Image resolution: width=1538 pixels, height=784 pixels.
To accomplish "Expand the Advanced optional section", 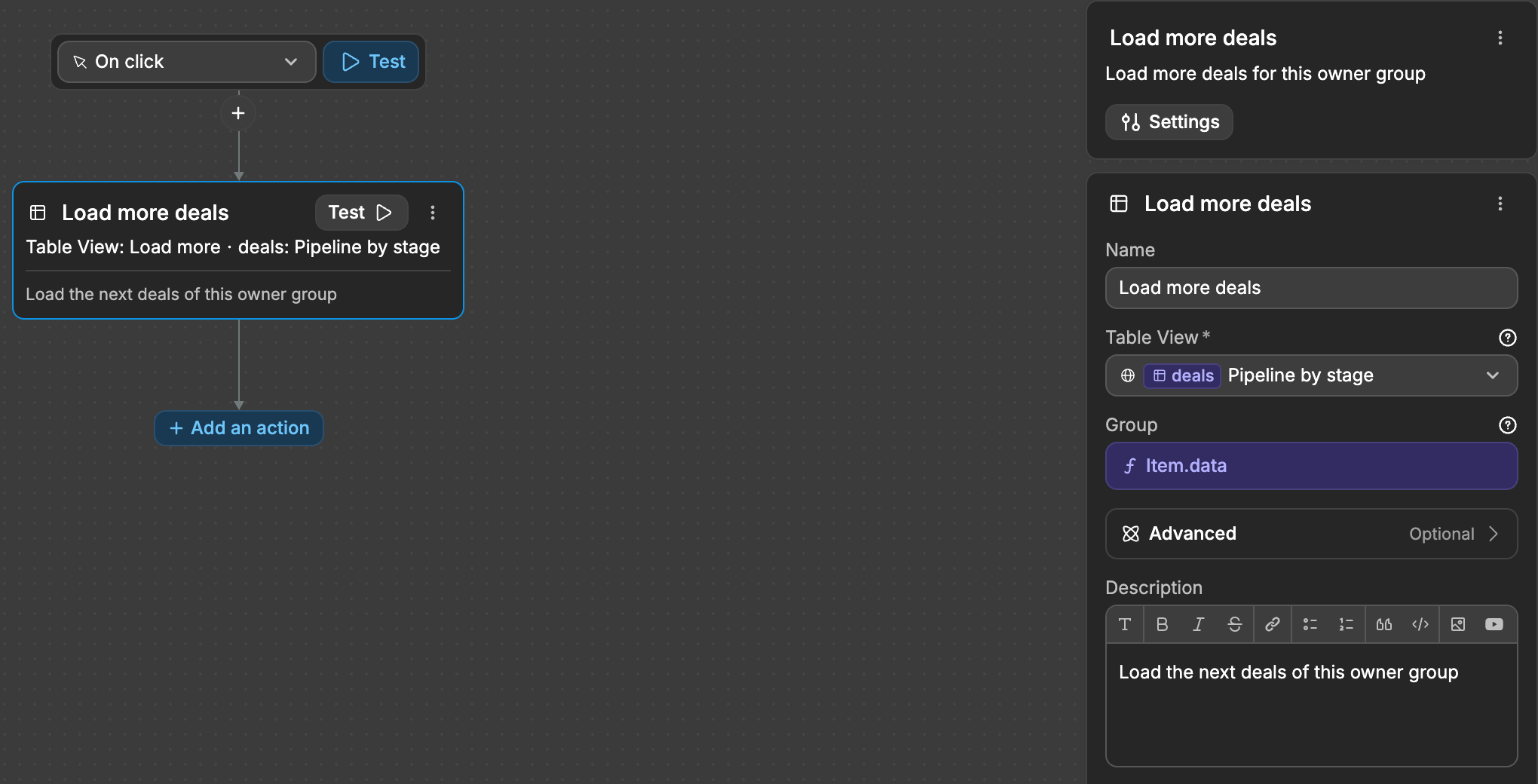I will (1312, 534).
